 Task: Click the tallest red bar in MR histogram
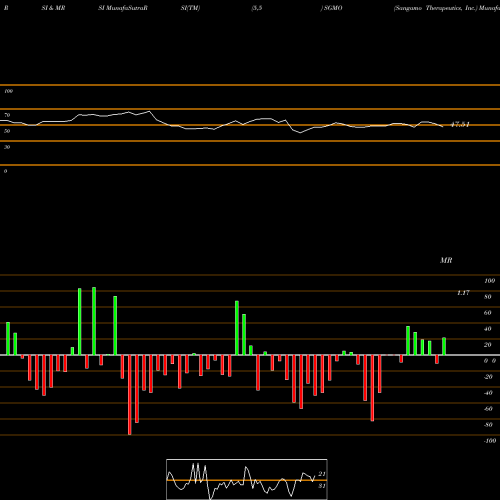tap(130, 395)
